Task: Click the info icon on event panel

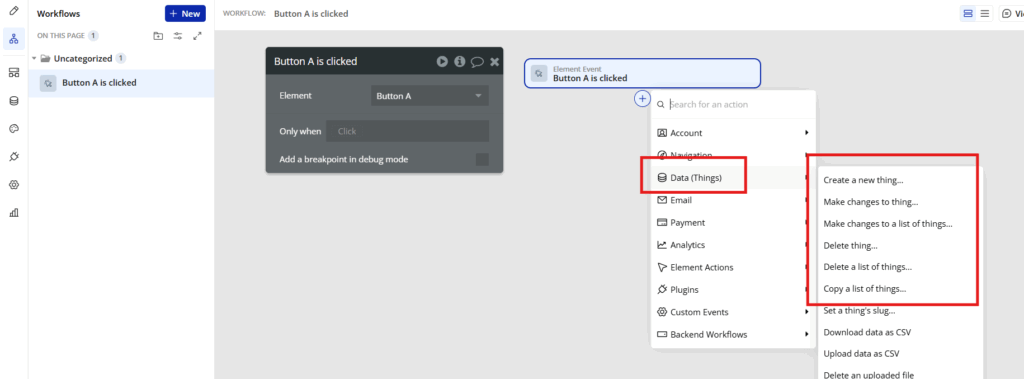Action: point(460,61)
